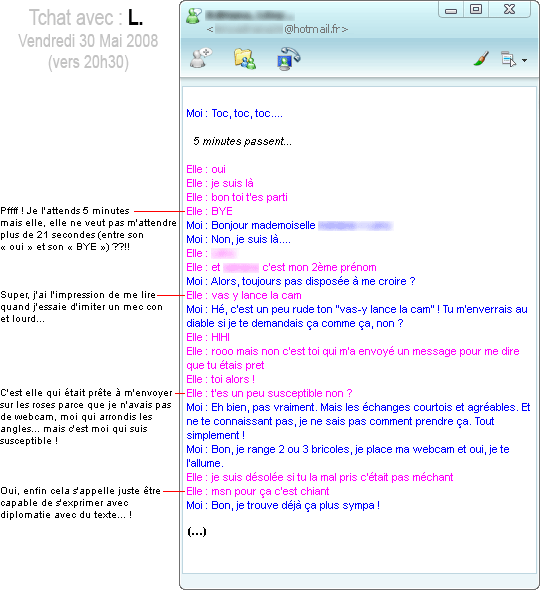Click the message "Elle : toi alors !"
This screenshot has width=540, height=590.
tap(221, 379)
